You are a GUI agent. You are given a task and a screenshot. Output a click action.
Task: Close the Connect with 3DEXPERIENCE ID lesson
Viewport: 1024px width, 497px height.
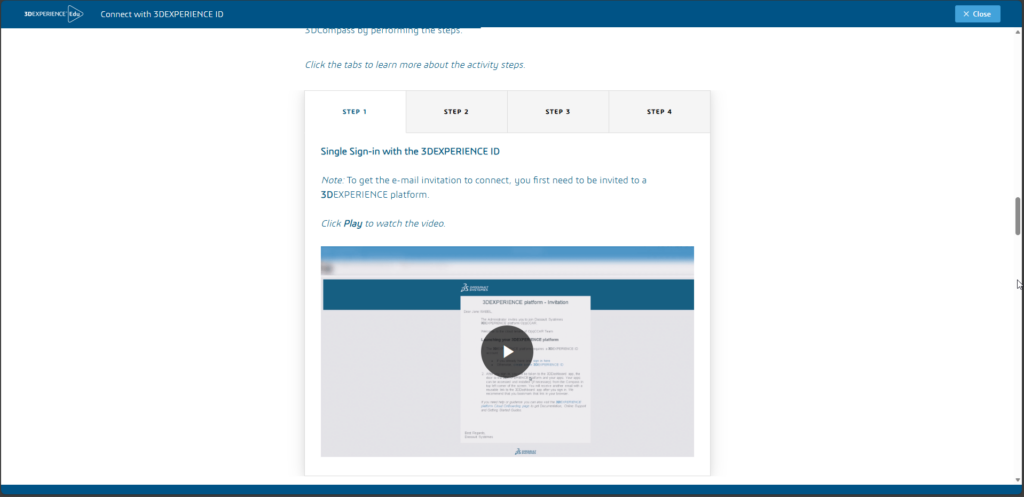point(977,14)
